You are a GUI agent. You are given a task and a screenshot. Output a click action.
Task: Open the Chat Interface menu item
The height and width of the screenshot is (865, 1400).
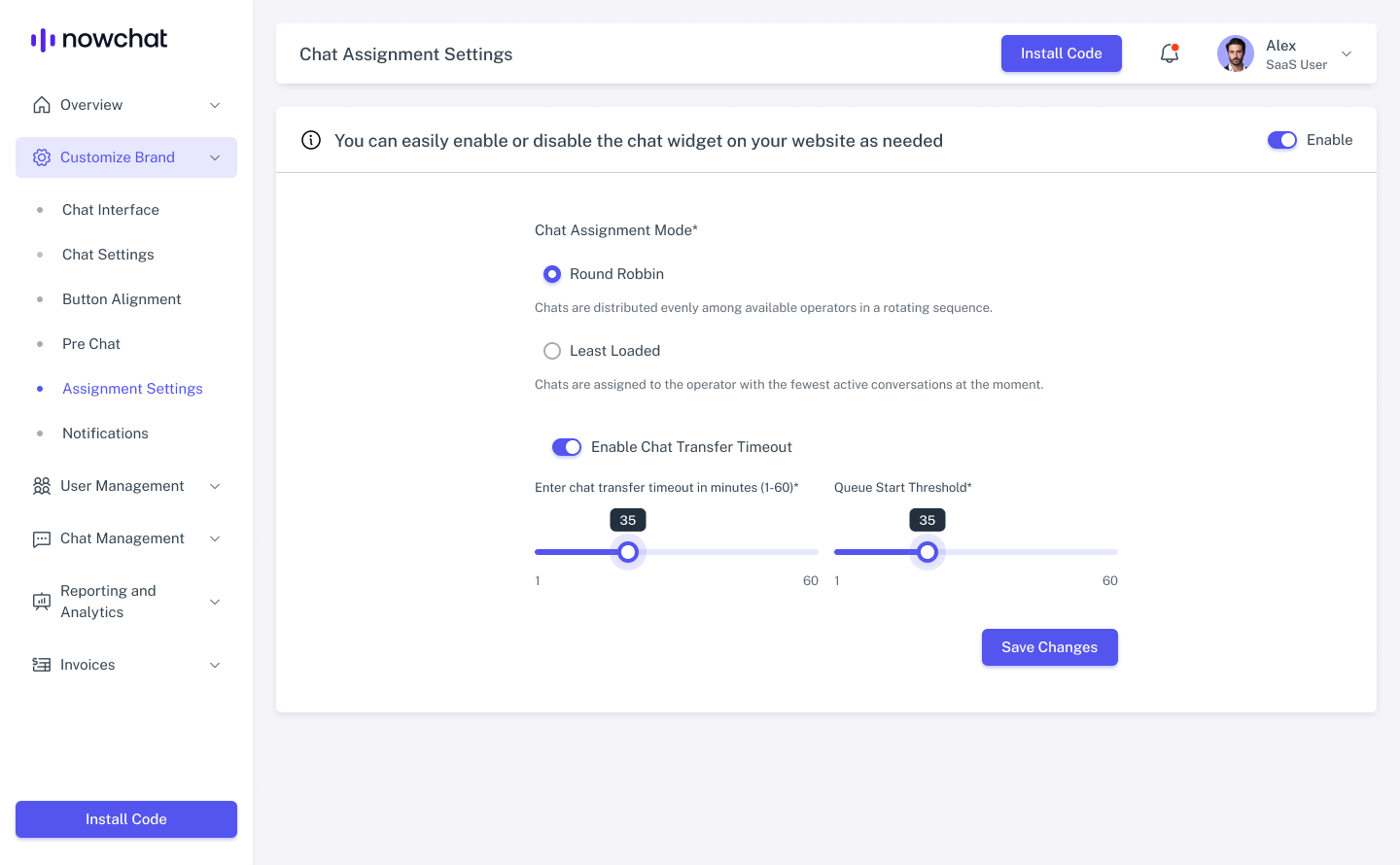[x=111, y=210]
